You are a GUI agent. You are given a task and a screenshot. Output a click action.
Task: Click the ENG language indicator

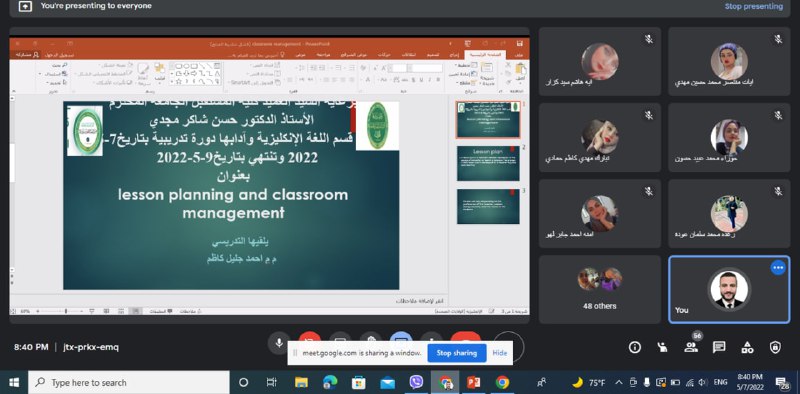tap(720, 382)
